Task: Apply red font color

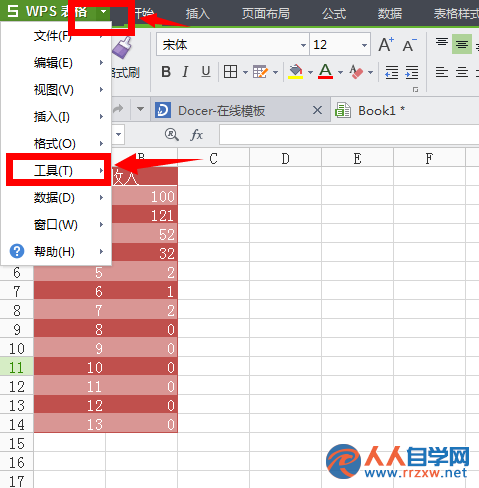Action: 326,72
